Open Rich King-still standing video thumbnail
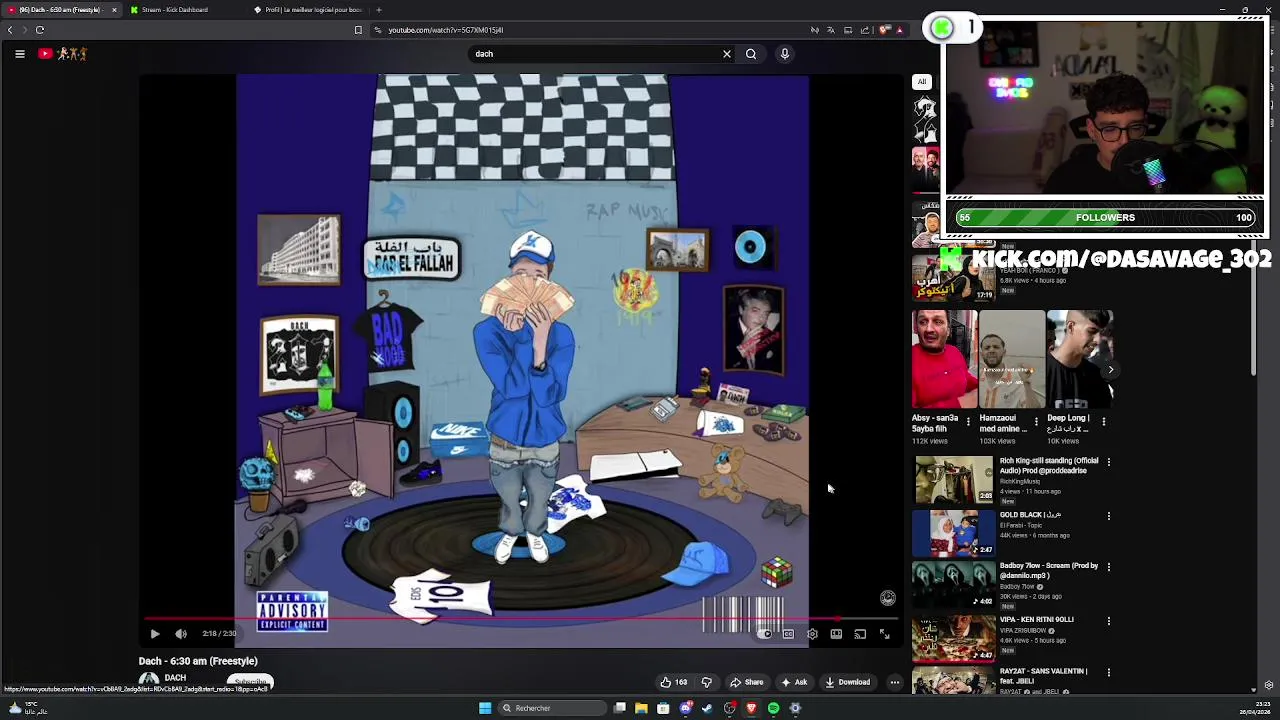This screenshot has height=720, width=1280. click(x=954, y=479)
